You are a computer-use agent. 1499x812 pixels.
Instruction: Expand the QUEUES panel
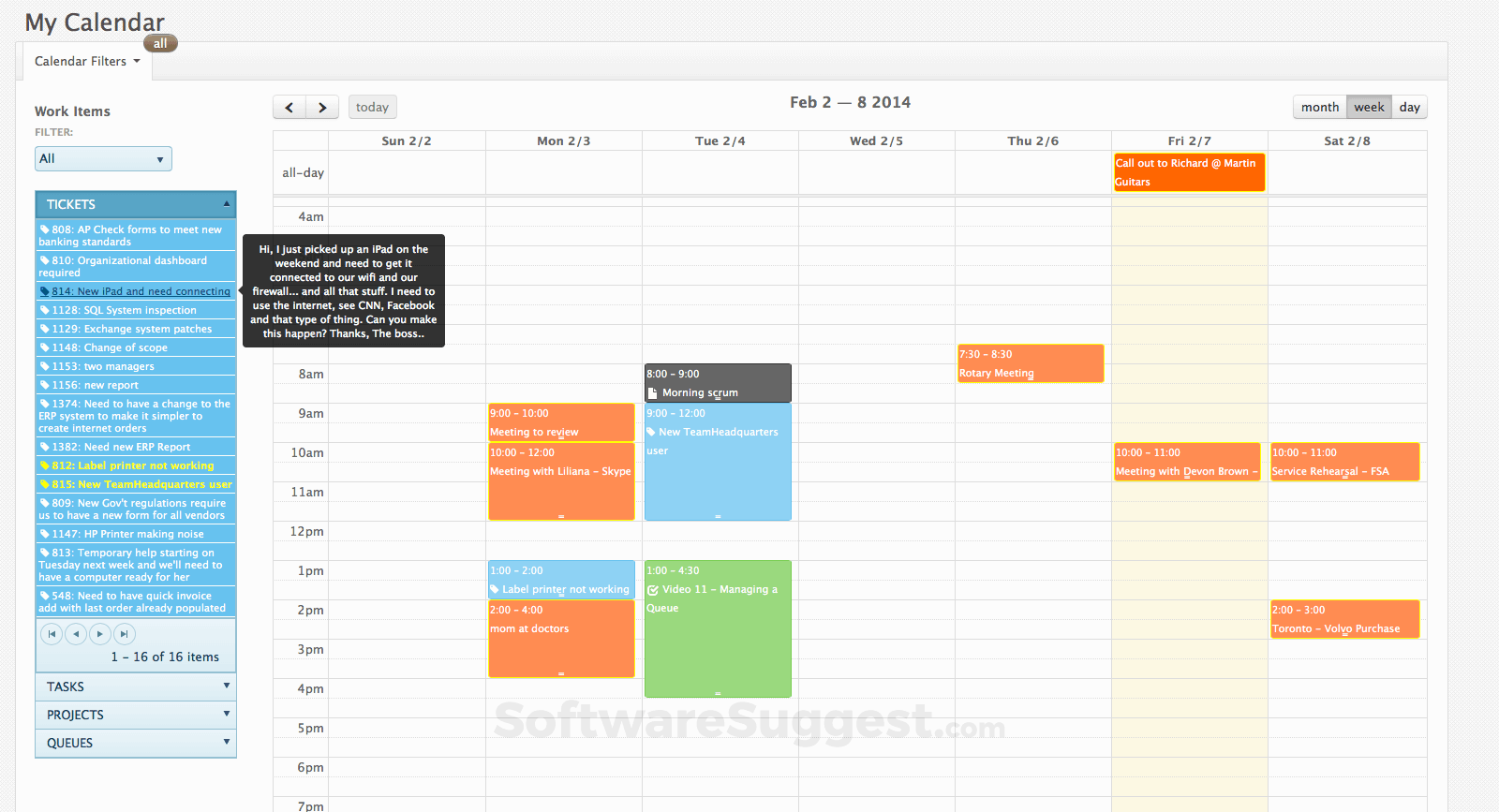click(136, 743)
